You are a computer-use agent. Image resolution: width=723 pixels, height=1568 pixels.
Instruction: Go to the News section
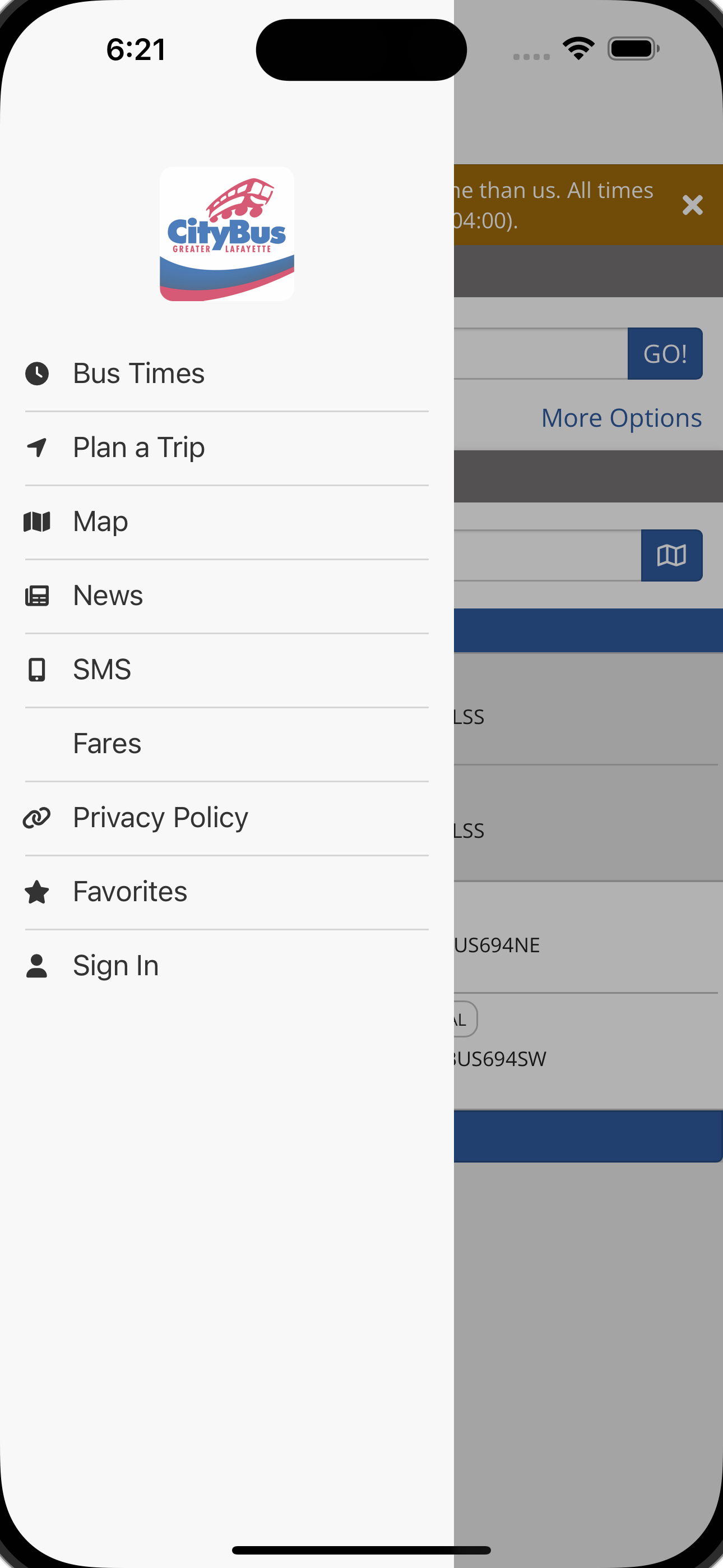pos(227,596)
